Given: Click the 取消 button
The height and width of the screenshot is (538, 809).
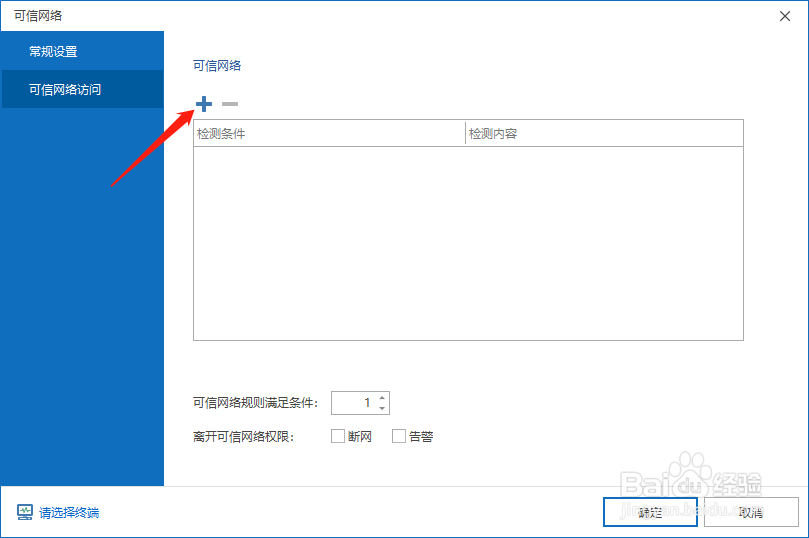Looking at the screenshot, I should pos(751,512).
